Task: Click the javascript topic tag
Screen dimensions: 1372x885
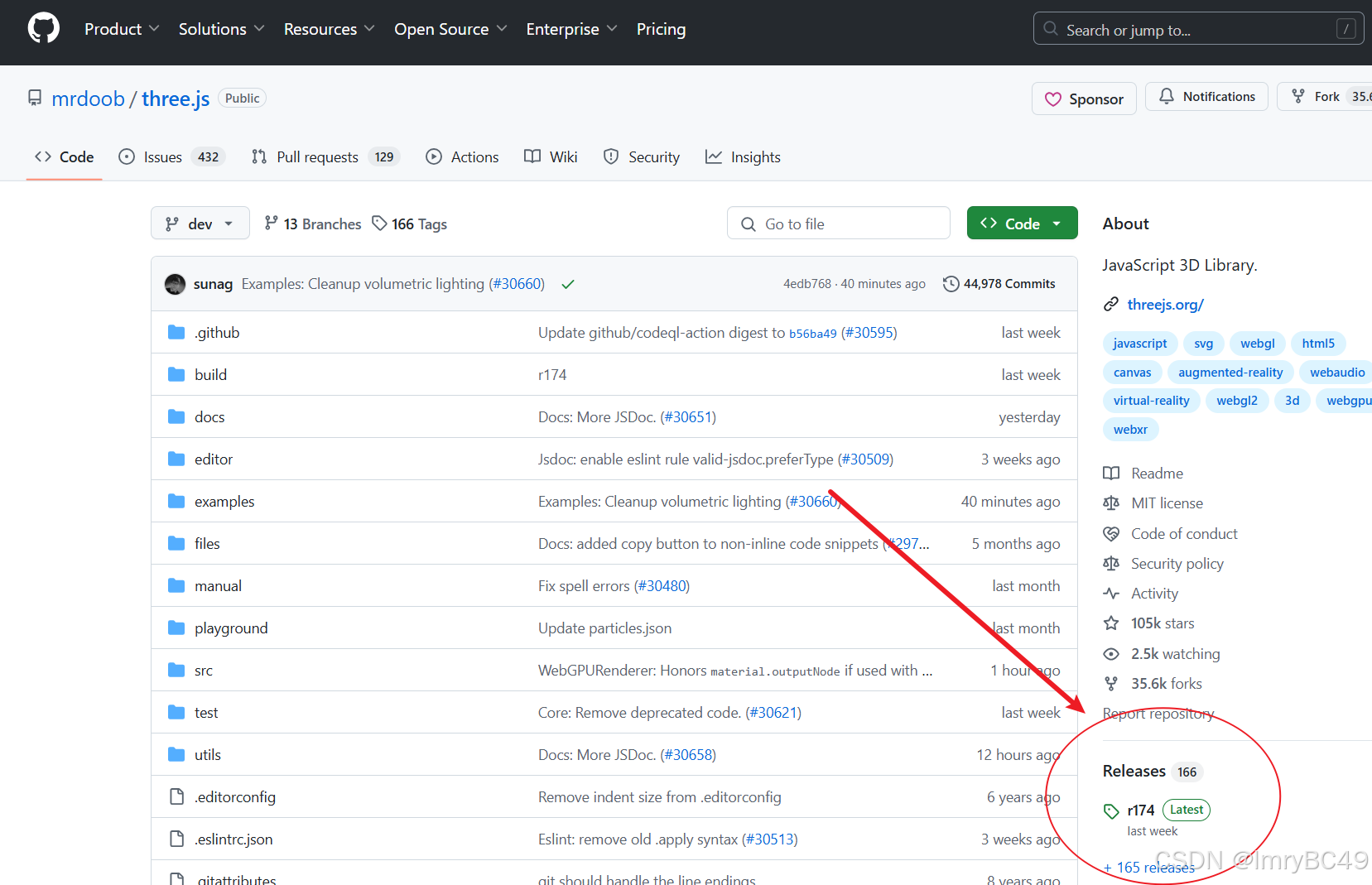Action: (1140, 344)
